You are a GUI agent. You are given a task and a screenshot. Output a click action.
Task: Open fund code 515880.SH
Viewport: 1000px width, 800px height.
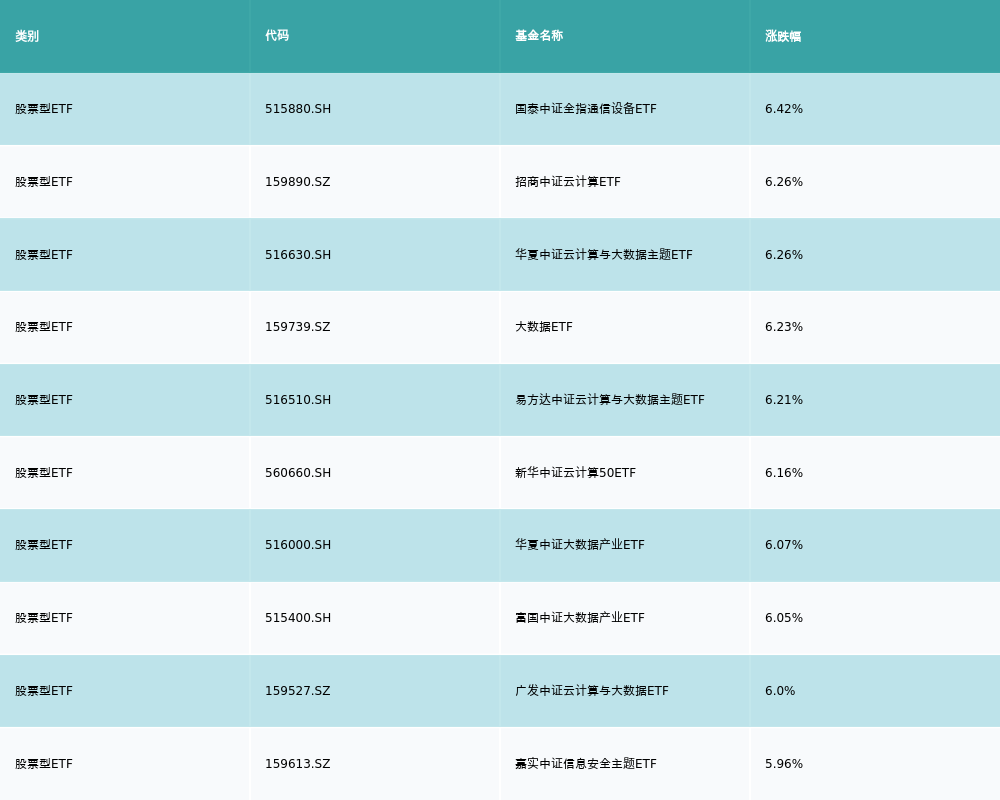pyautogui.click(x=298, y=109)
